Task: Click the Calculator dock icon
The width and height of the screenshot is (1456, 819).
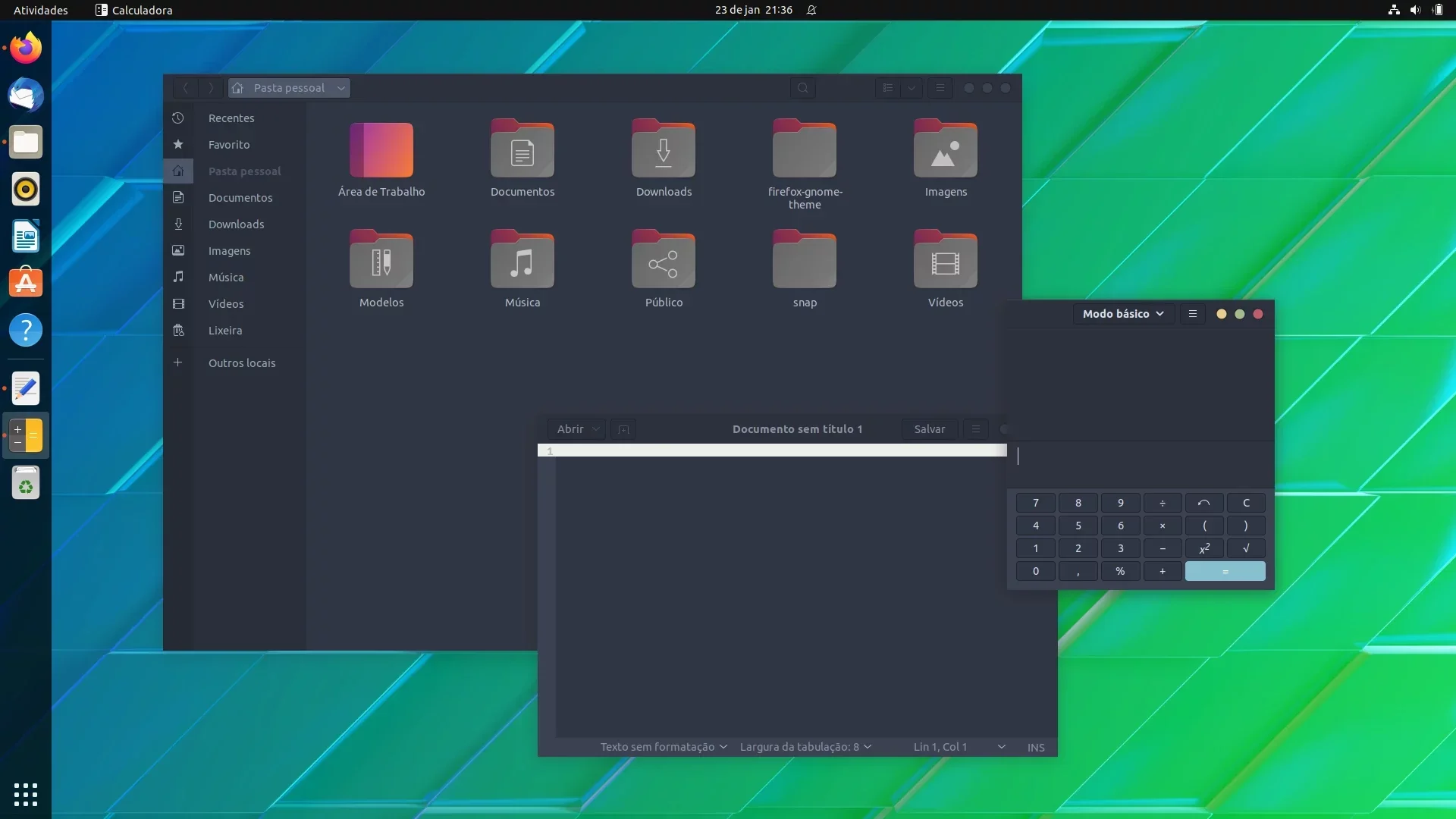Action: (26, 435)
